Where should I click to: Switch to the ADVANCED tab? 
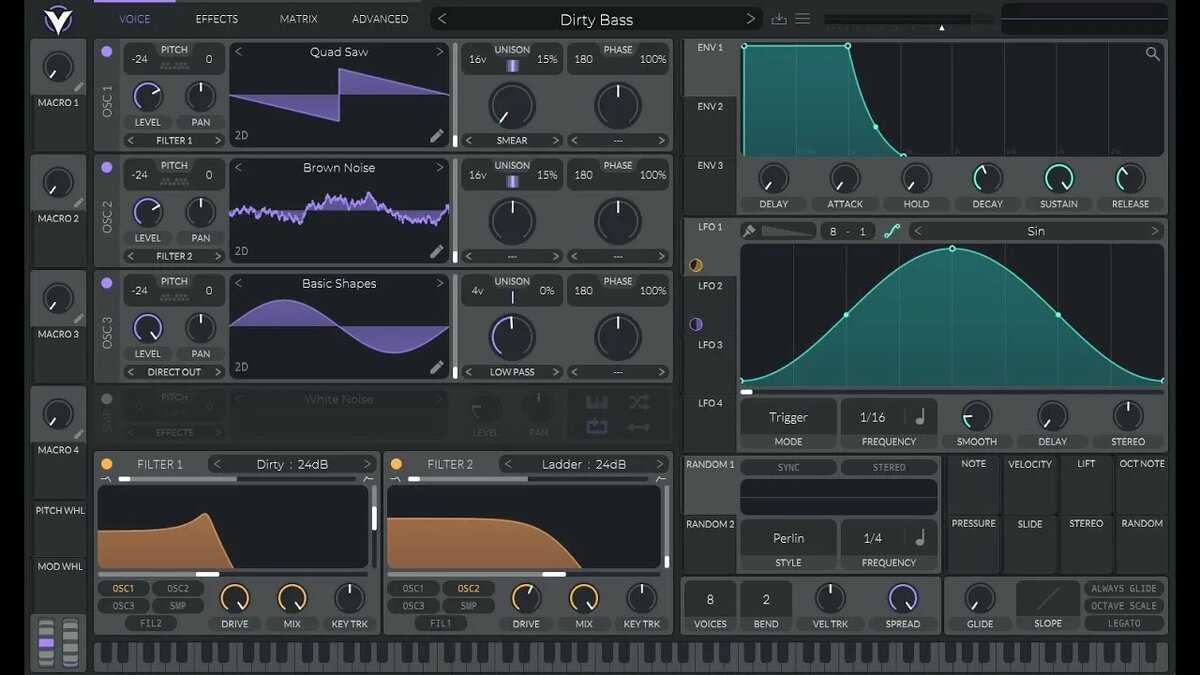pos(380,19)
